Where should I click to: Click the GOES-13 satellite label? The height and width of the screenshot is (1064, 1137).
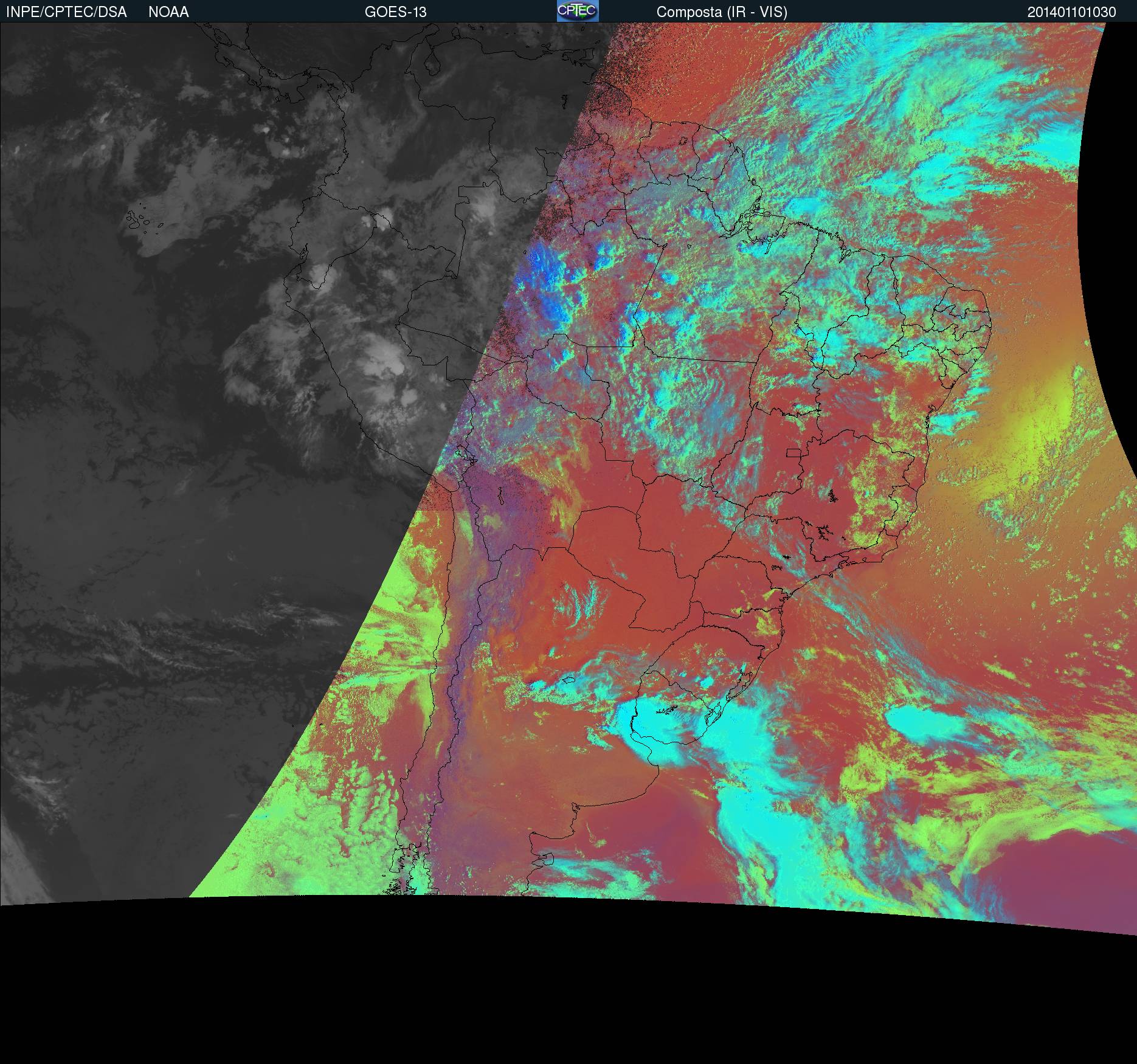395,12
